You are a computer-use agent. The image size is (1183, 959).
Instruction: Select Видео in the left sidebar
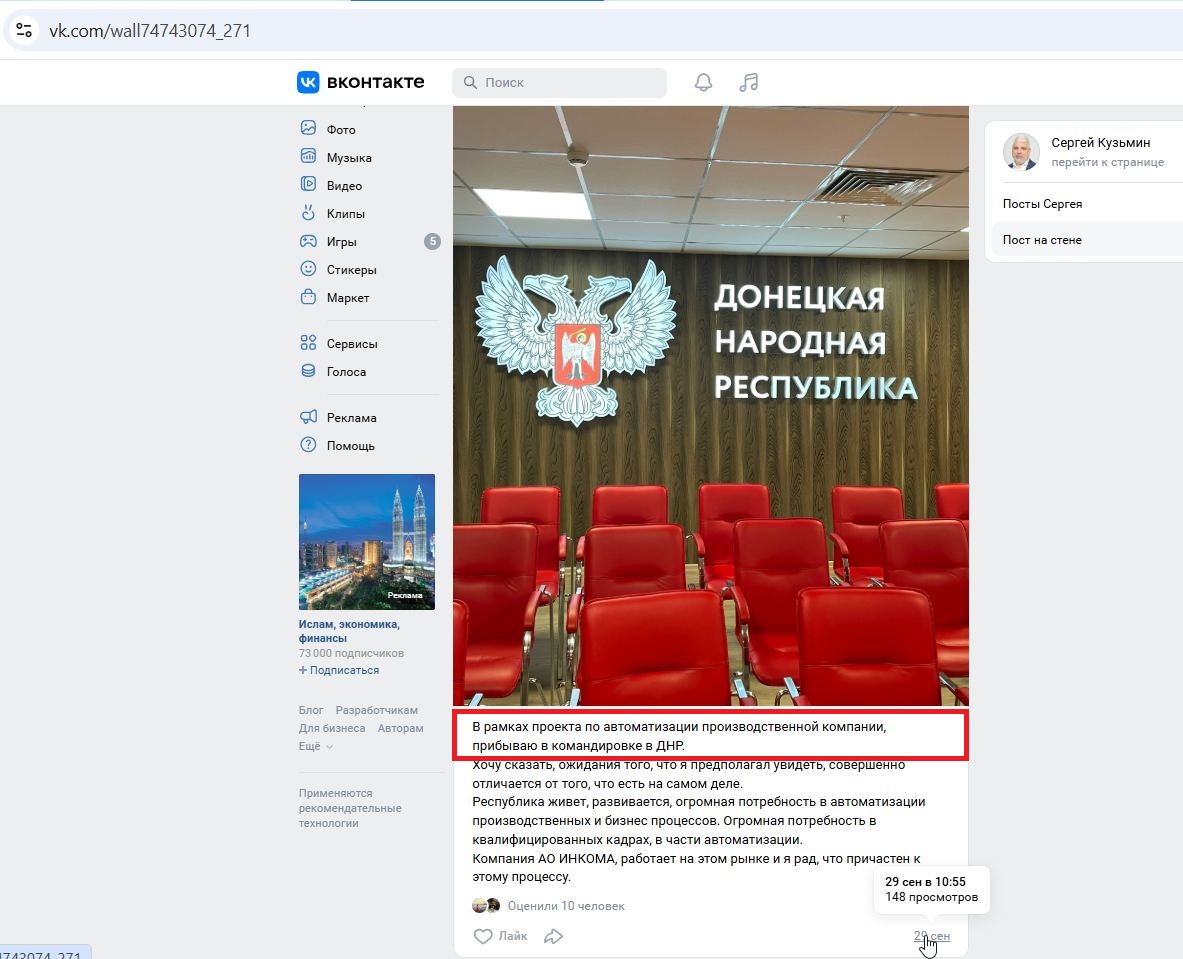point(343,185)
